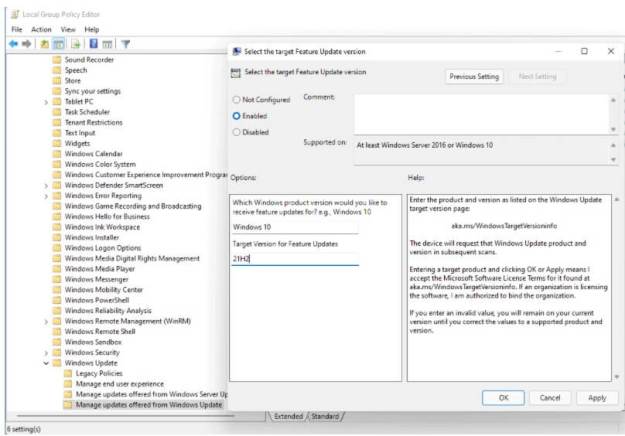The height and width of the screenshot is (436, 625).
Task: Click the Supported on scroll down arrow
Action: pos(613,159)
